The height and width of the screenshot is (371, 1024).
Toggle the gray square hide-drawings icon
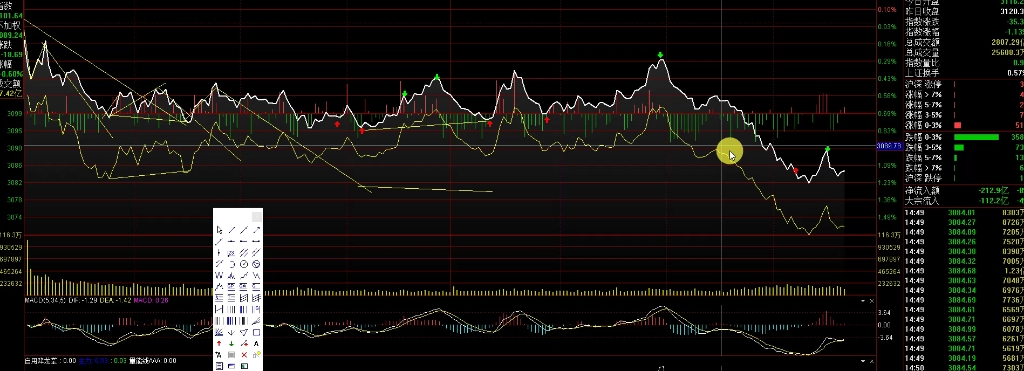click(x=231, y=355)
